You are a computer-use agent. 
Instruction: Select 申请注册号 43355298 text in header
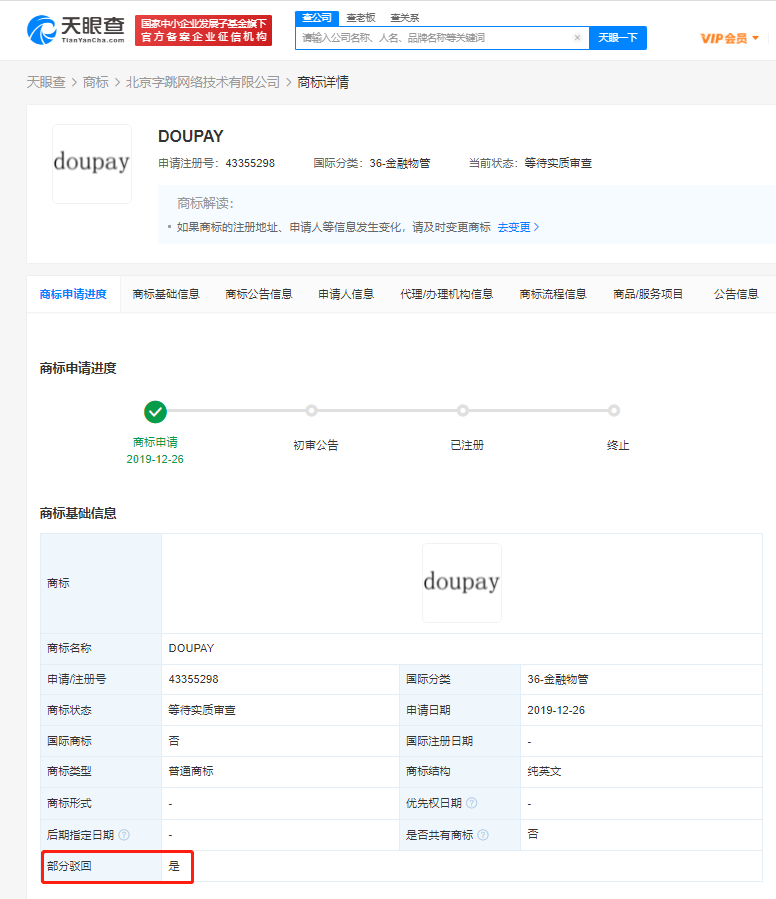pyautogui.click(x=217, y=163)
